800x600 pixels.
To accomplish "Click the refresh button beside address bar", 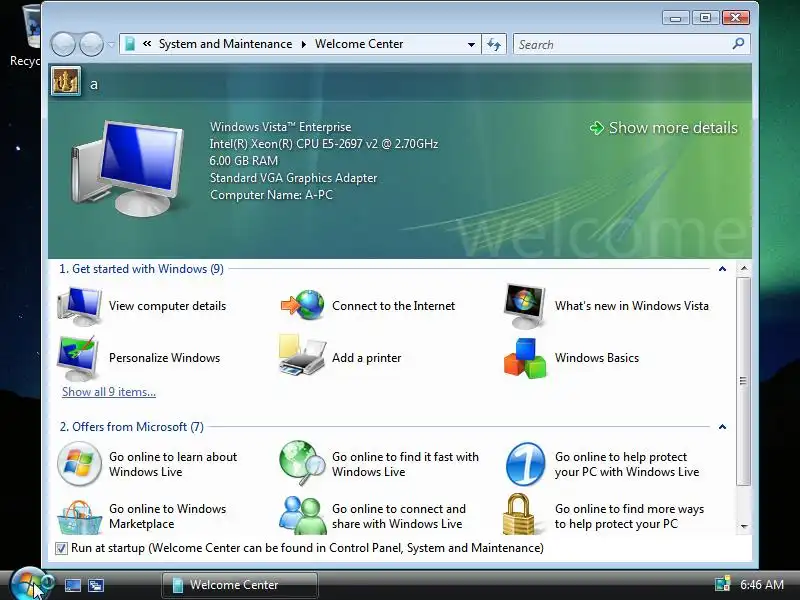I will (494, 44).
